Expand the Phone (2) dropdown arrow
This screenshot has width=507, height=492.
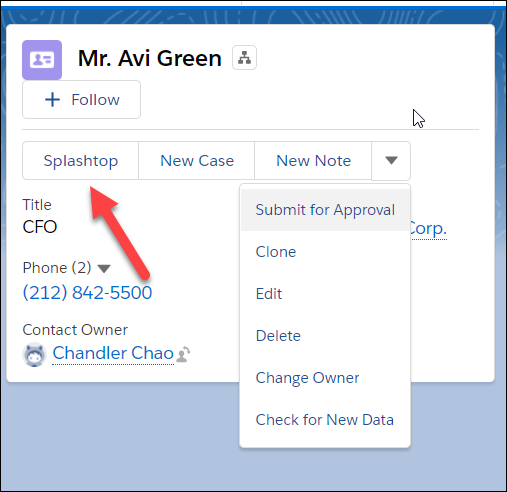[104, 268]
